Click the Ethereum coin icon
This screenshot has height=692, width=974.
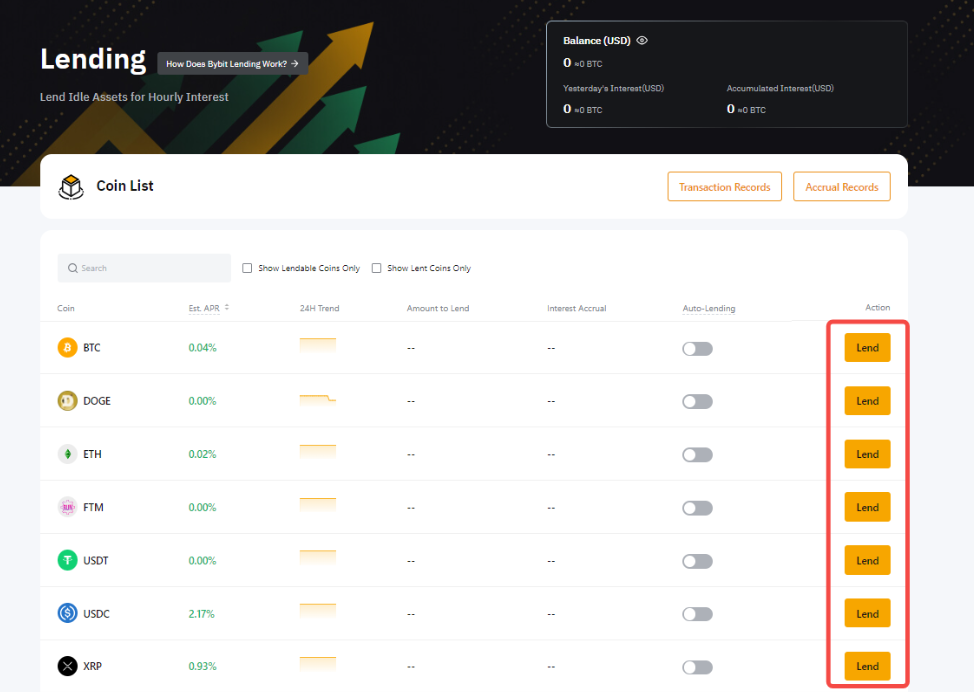[x=67, y=454]
